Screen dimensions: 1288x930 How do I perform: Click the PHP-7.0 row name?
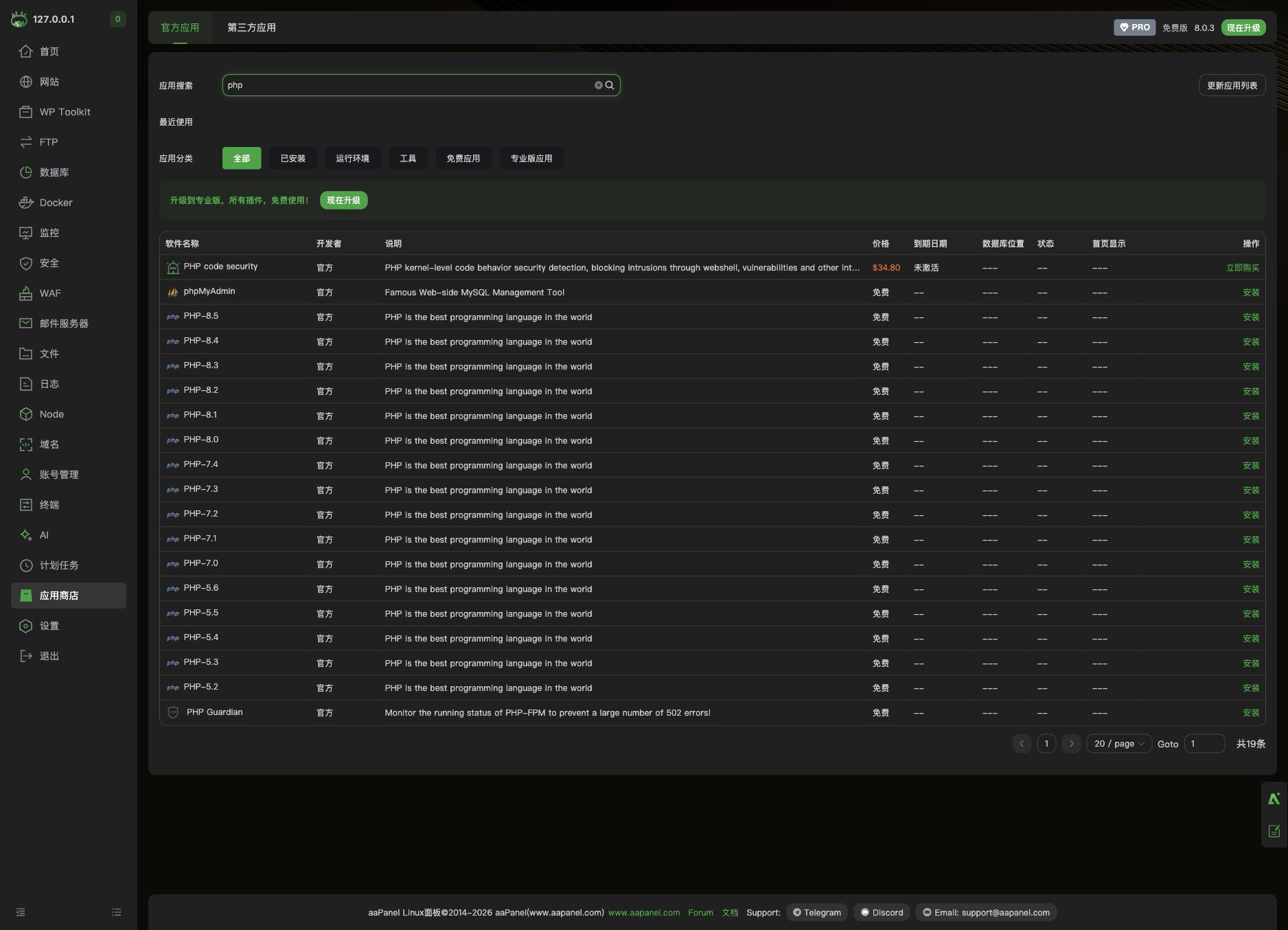pos(201,563)
